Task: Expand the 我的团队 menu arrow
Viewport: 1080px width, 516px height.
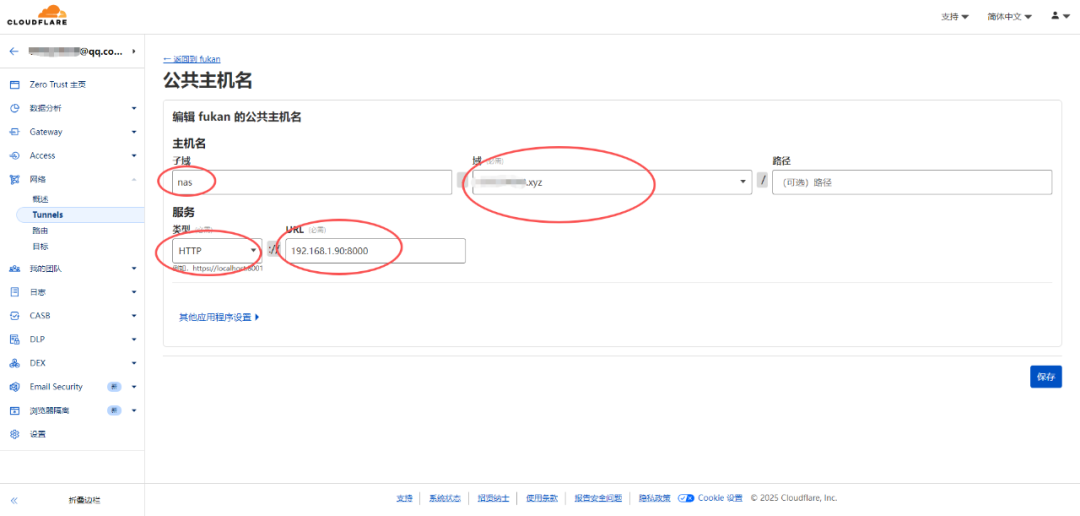Action: (x=134, y=269)
